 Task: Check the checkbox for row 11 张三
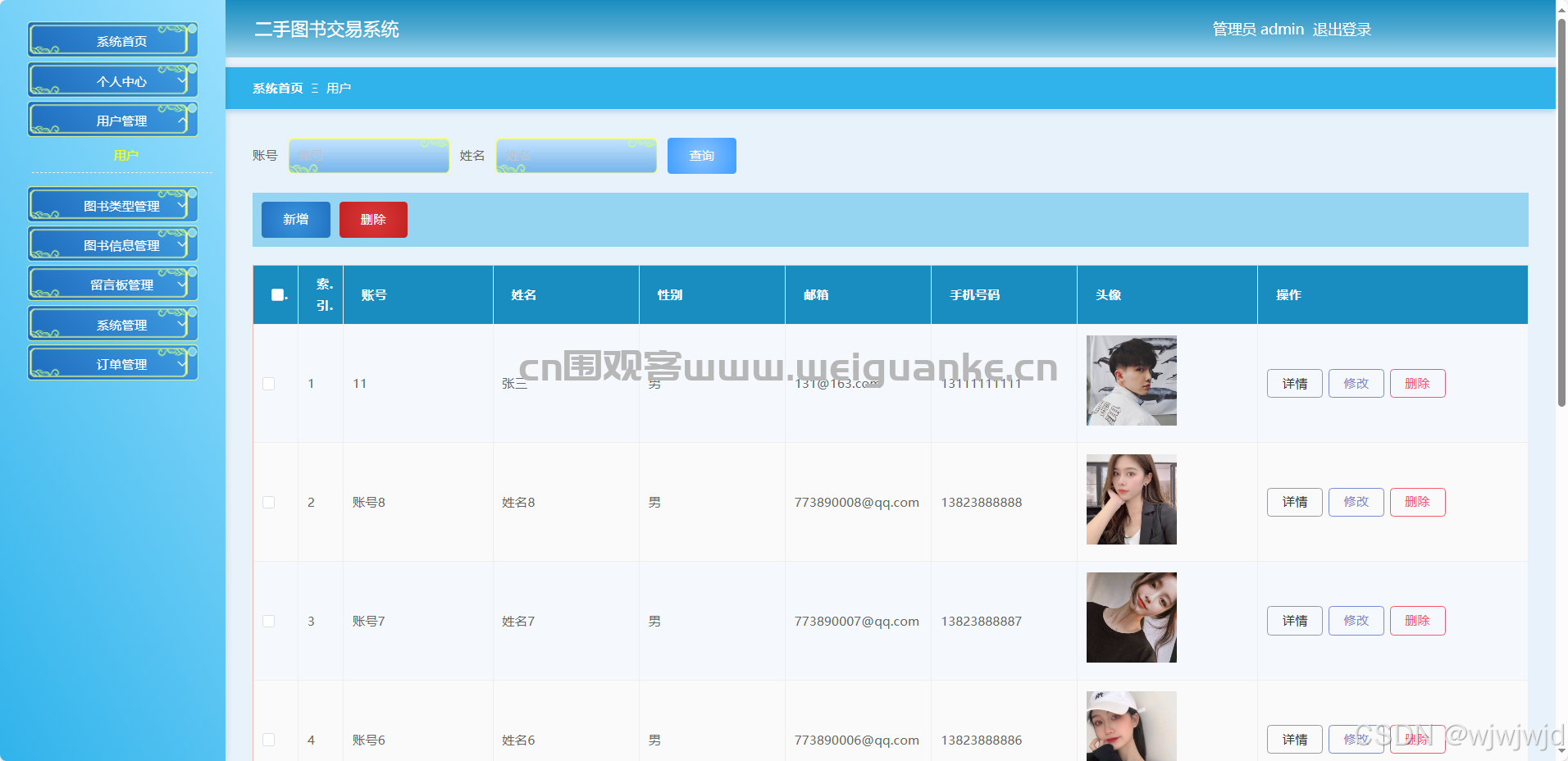coord(268,384)
